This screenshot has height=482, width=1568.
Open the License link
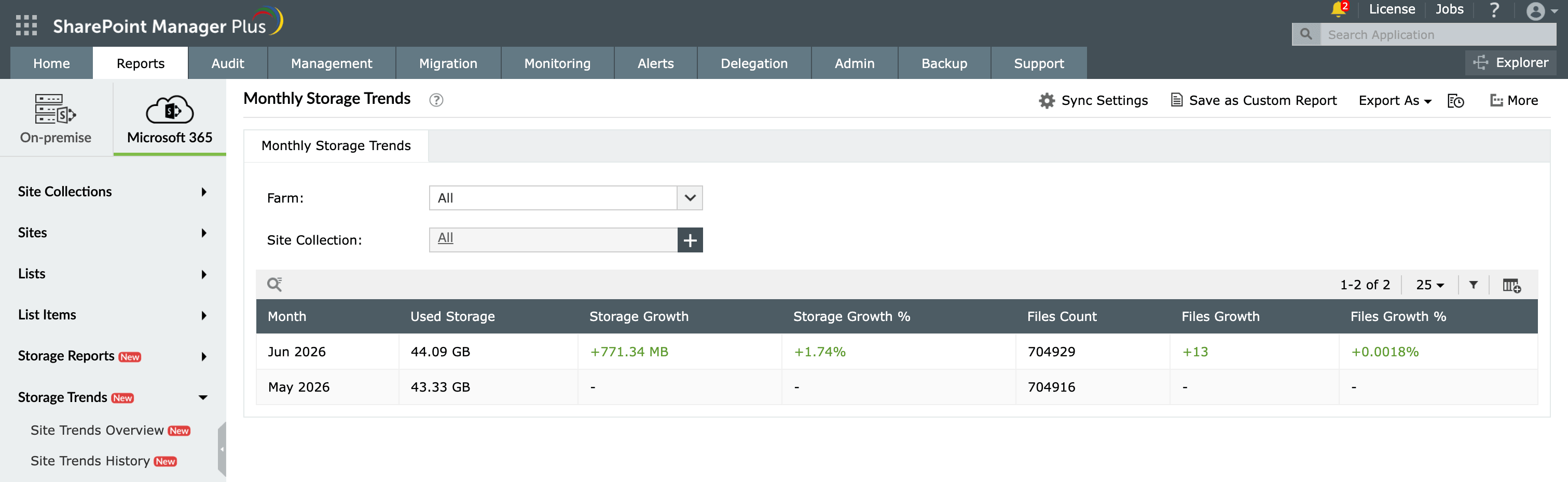[1392, 9]
